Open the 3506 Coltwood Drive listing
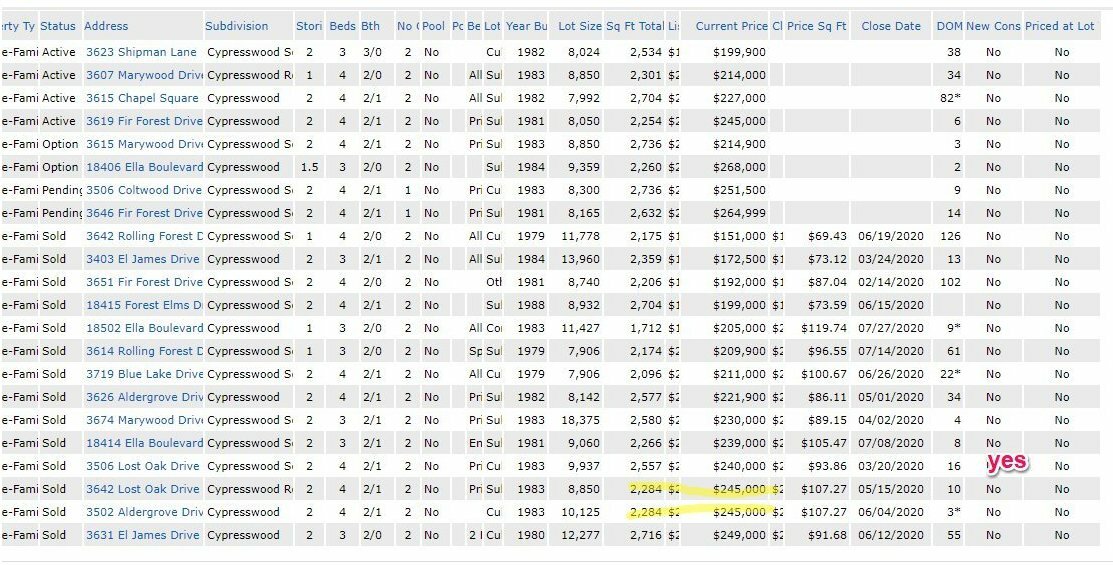Image resolution: width=1113 pixels, height=565 pixels. point(141,190)
